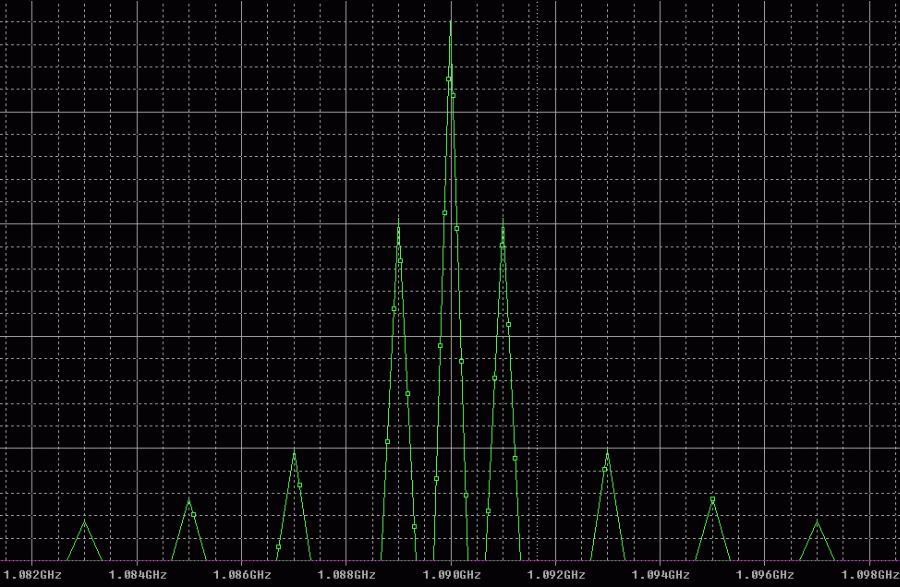This screenshot has height=587, width=900.
Task: Select the small peak at 1.093GHz
Action: point(607,507)
